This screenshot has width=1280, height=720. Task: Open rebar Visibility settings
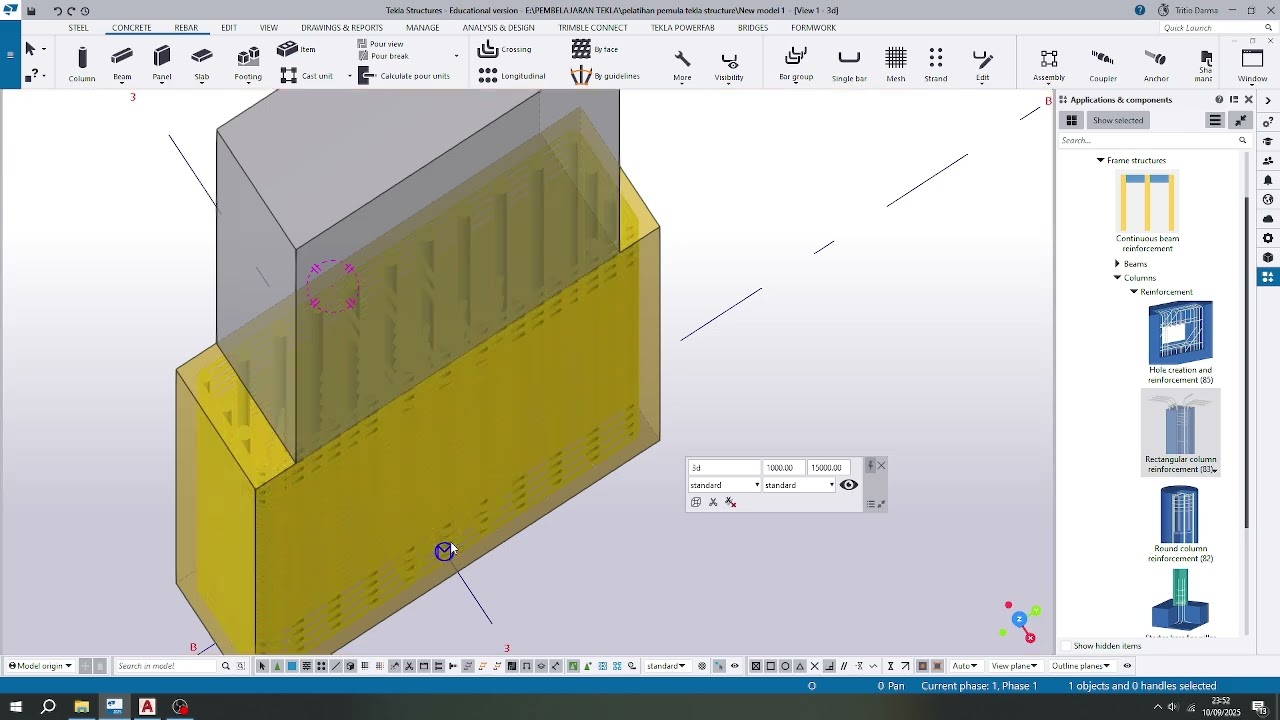[729, 66]
